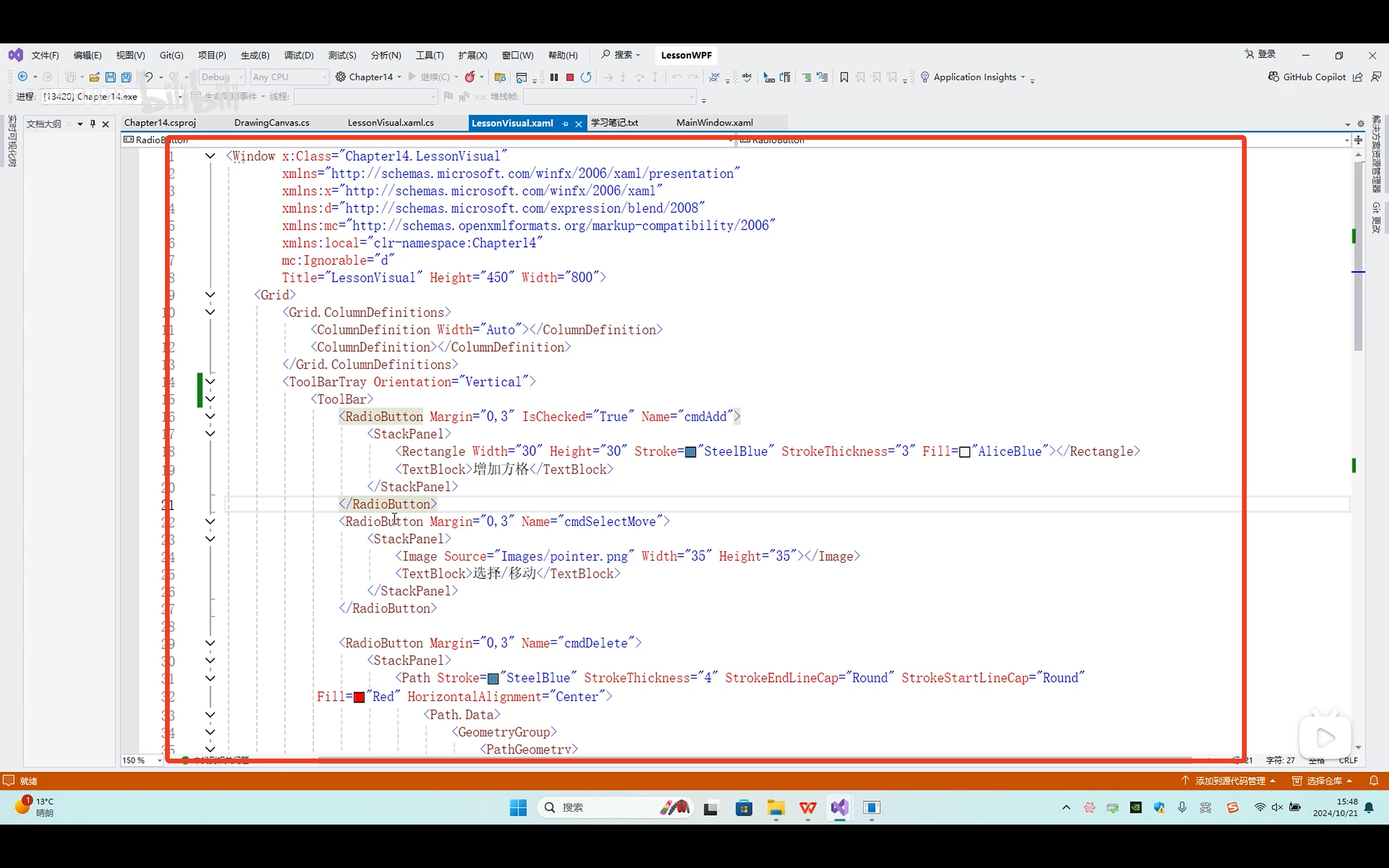Open Visual Studio from the Windows taskbar
This screenshot has height=868, width=1389.
[x=839, y=808]
